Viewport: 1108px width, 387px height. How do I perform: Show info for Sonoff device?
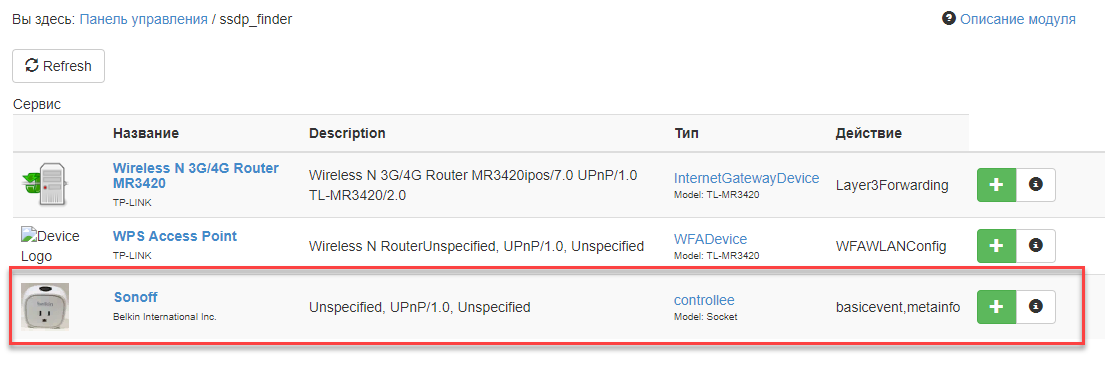pyautogui.click(x=1036, y=306)
